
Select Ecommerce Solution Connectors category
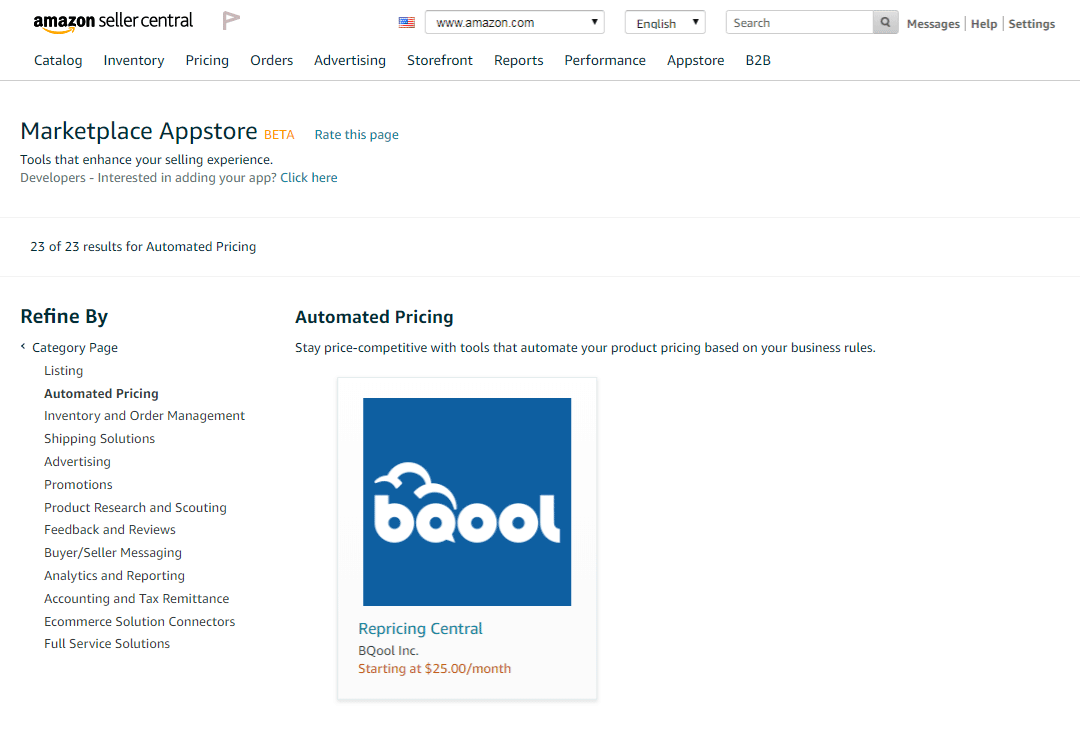[x=139, y=621]
